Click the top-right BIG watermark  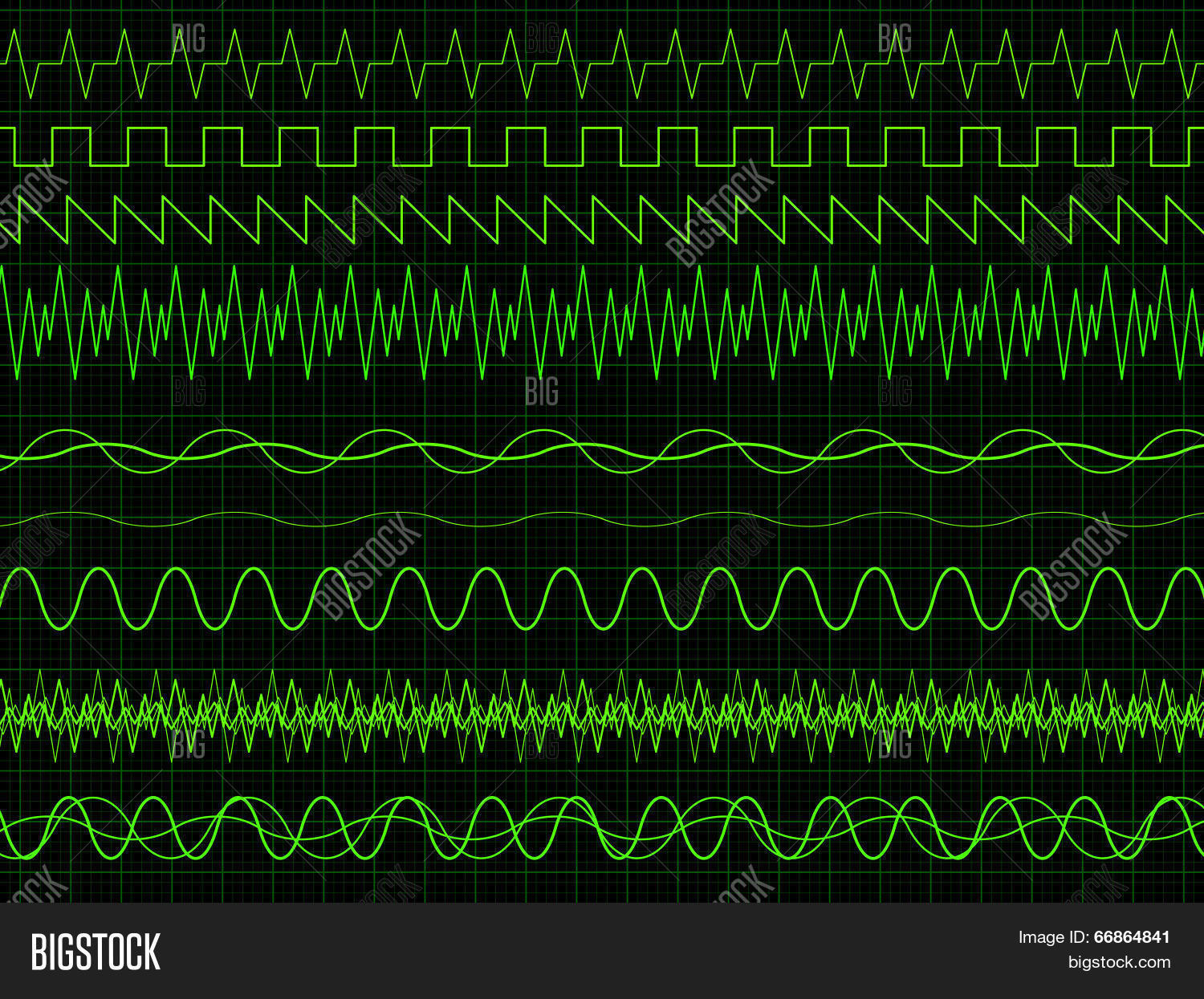[895, 39]
